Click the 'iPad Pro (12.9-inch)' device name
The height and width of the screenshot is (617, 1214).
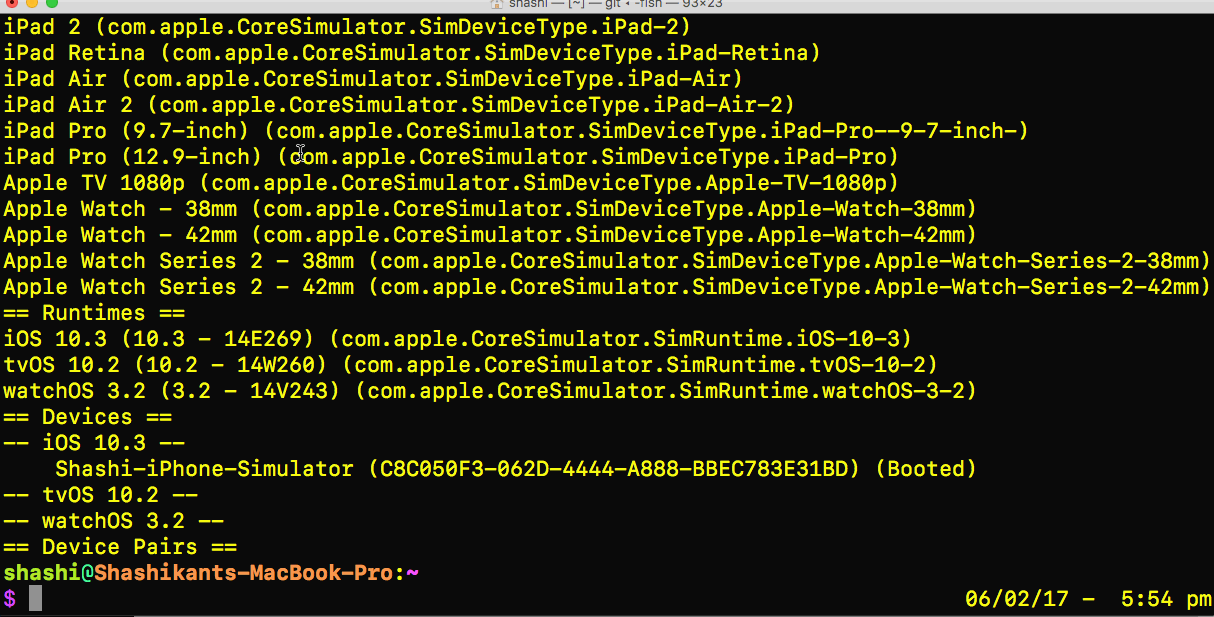(x=134, y=157)
